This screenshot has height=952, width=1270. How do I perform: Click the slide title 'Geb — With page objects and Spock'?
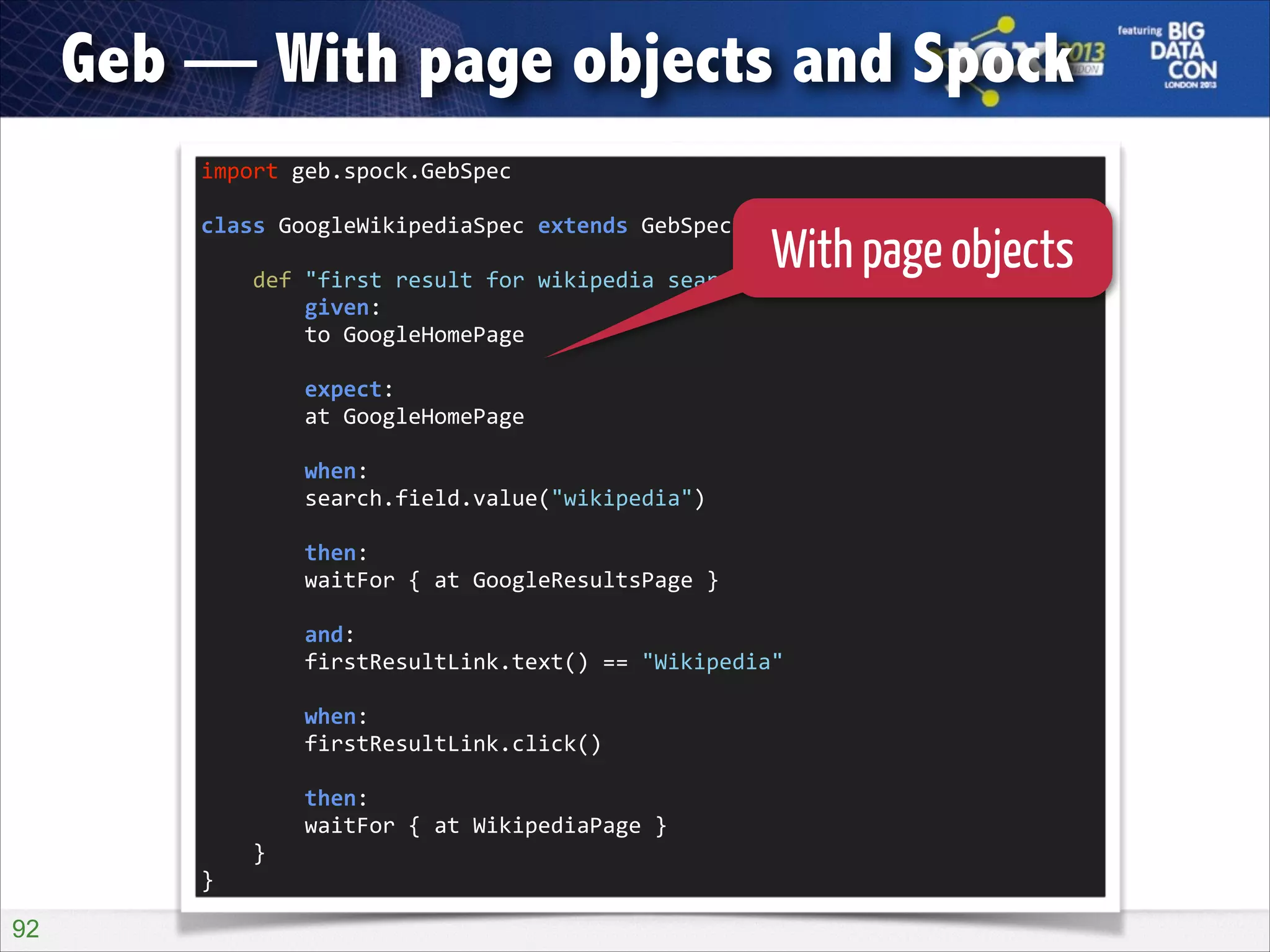click(567, 60)
